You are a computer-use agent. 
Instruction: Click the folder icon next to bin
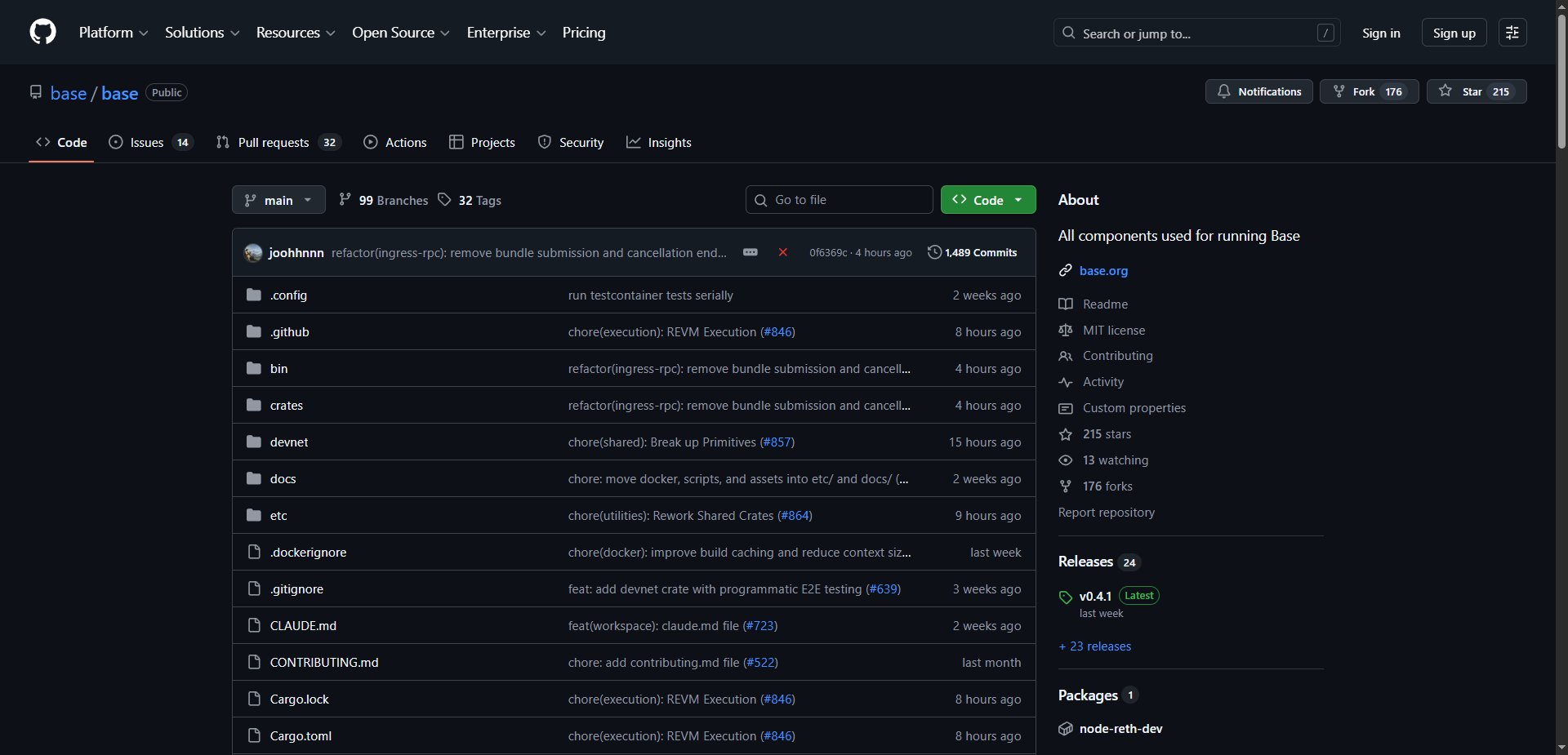point(254,368)
